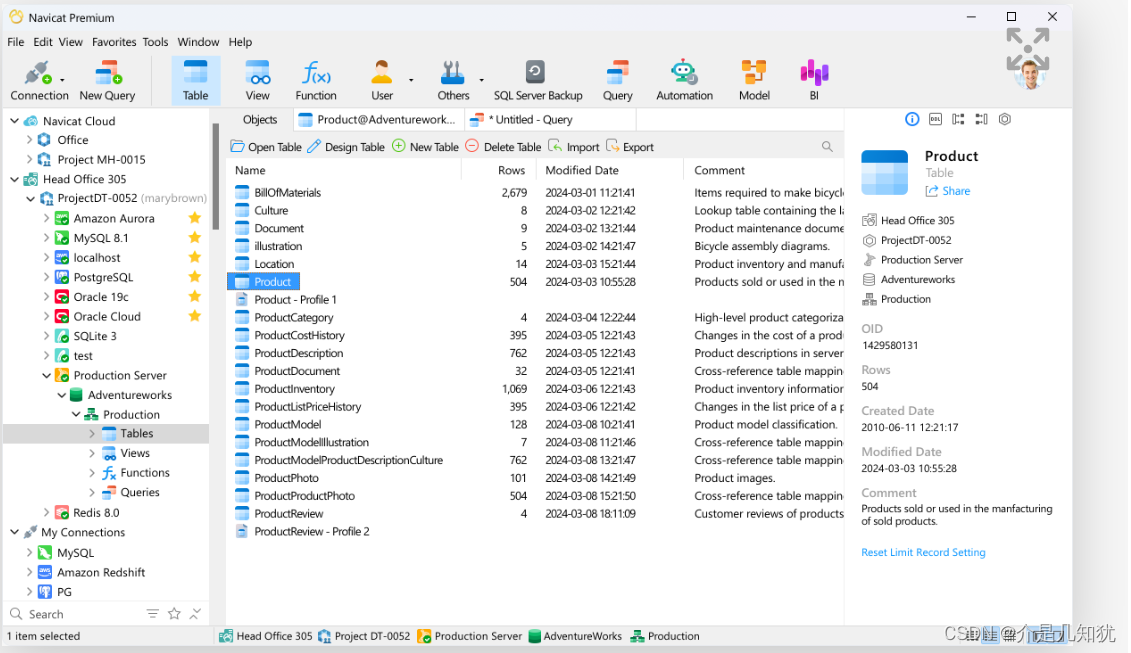This screenshot has width=1131, height=653.
Task: Click the Function toolbar icon
Action: pyautogui.click(x=316, y=80)
